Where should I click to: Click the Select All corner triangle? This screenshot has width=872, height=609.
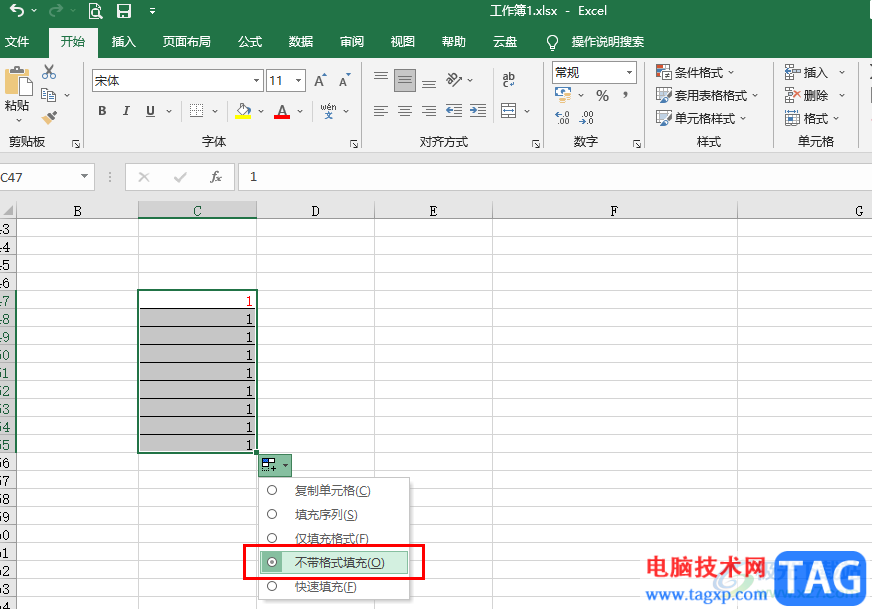[x=8, y=210]
